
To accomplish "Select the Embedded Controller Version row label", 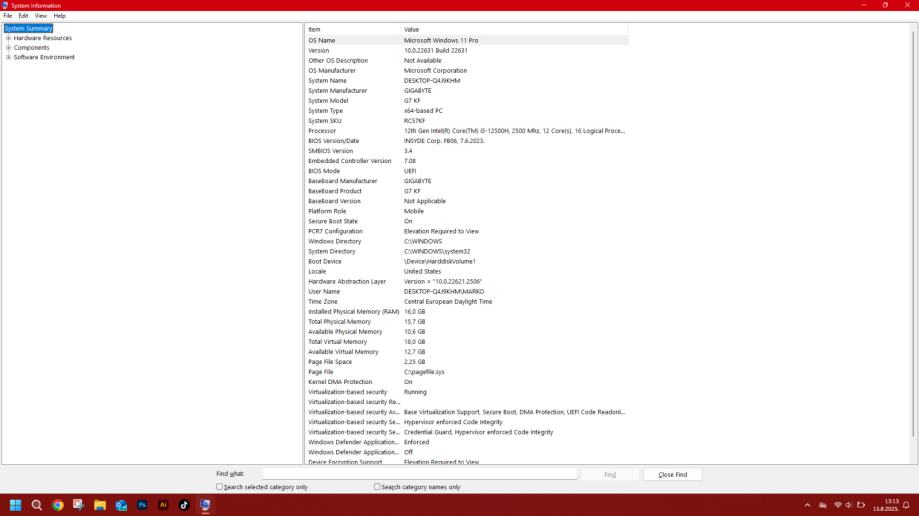I will point(350,161).
